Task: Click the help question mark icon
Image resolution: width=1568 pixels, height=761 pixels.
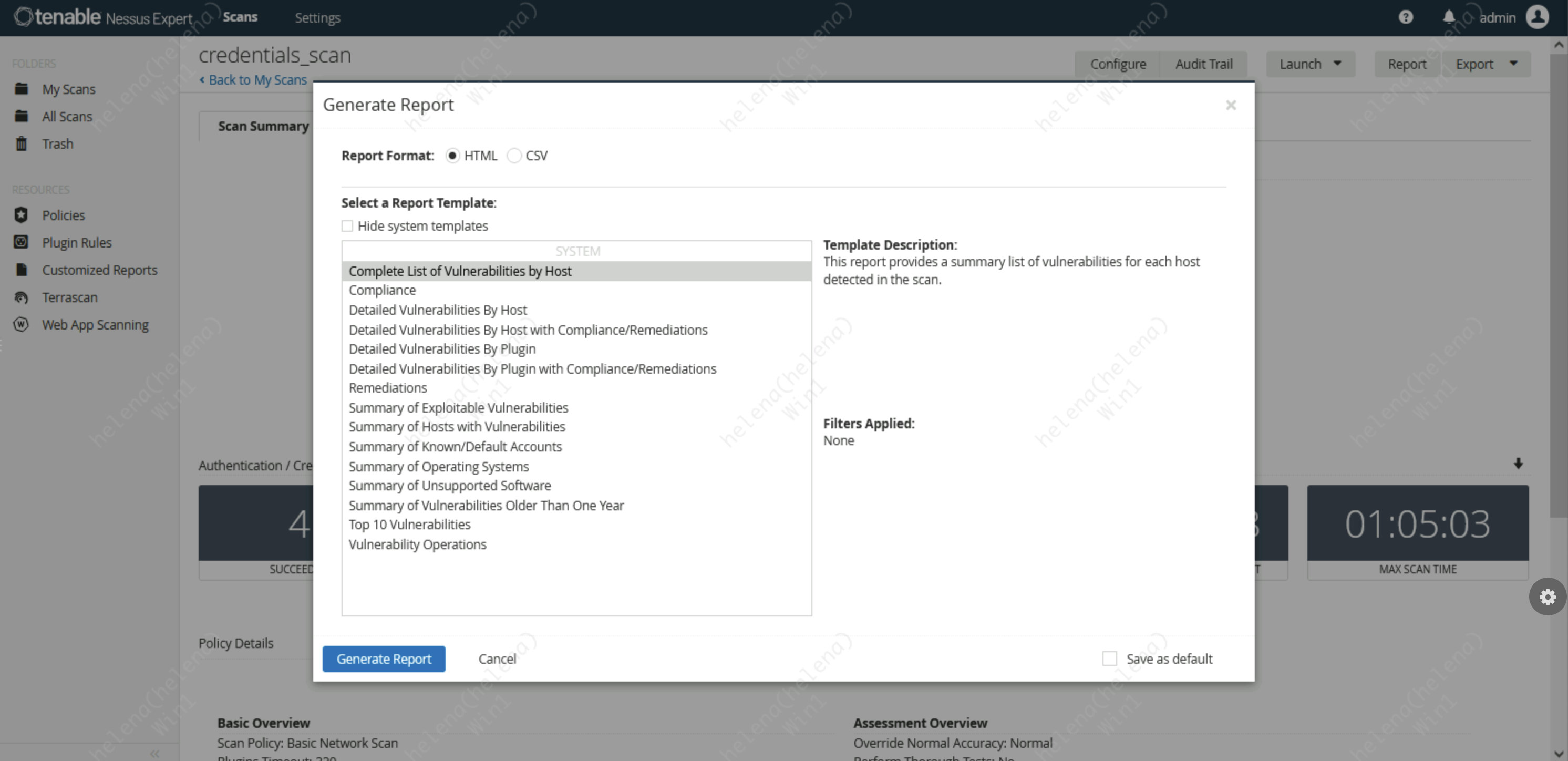Action: click(1405, 17)
